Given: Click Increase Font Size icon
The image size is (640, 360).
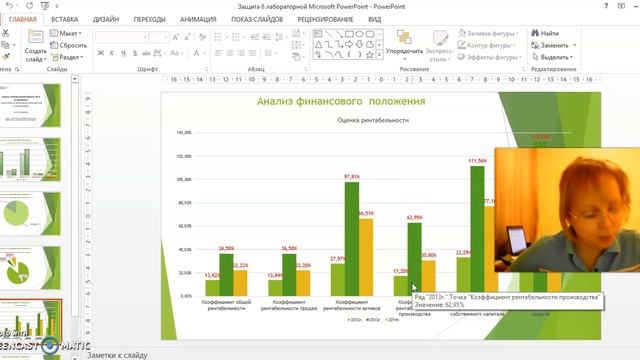Looking at the screenshot, I should tap(176, 38).
